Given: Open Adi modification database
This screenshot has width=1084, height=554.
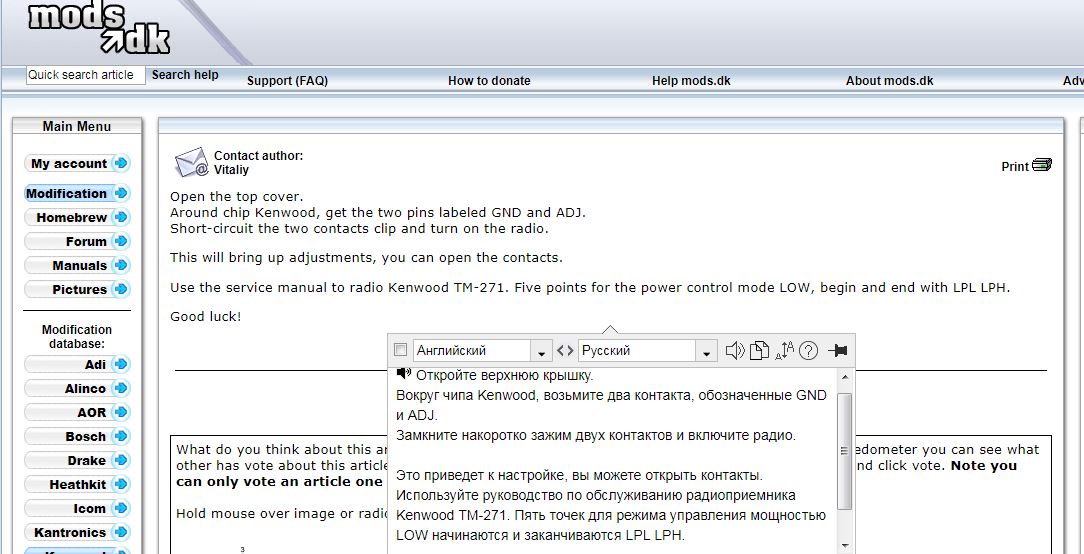Looking at the screenshot, I should (x=77, y=364).
